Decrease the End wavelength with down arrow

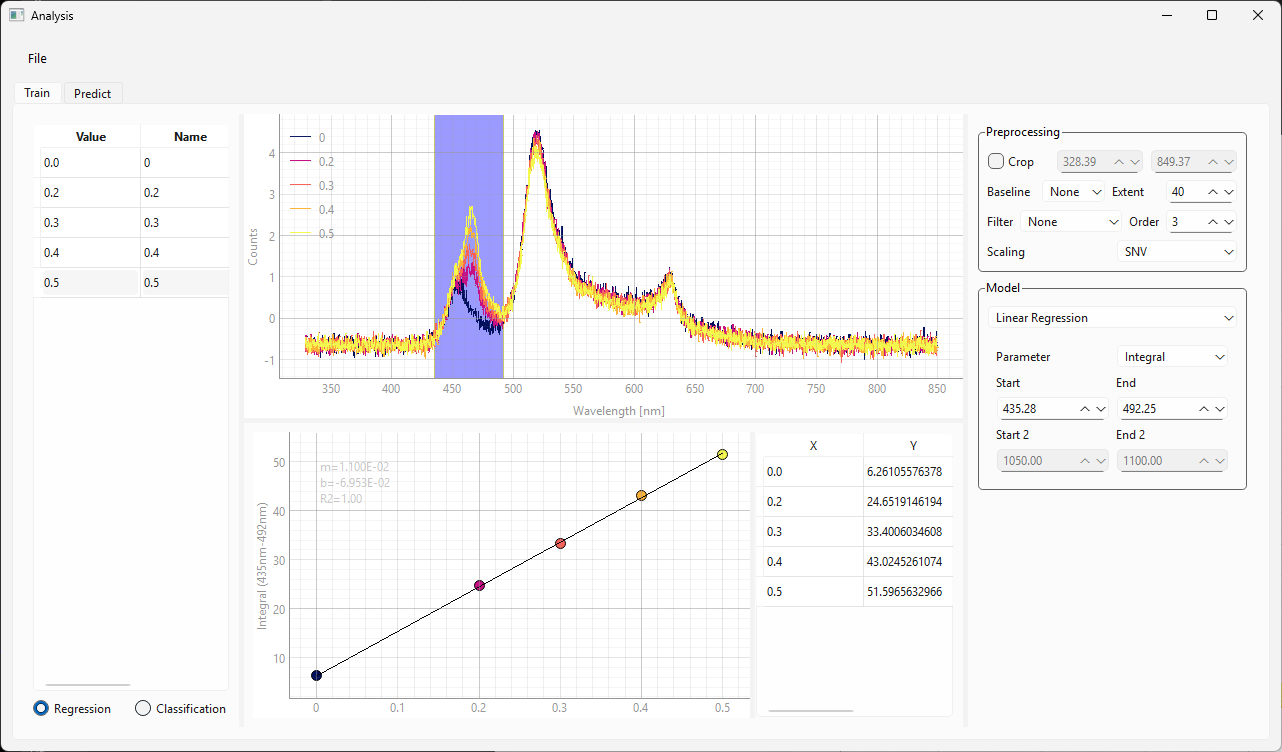(1221, 408)
